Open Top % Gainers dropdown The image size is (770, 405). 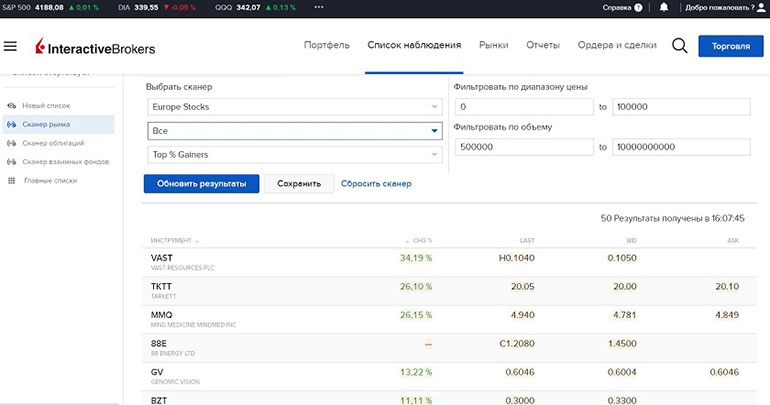point(295,155)
